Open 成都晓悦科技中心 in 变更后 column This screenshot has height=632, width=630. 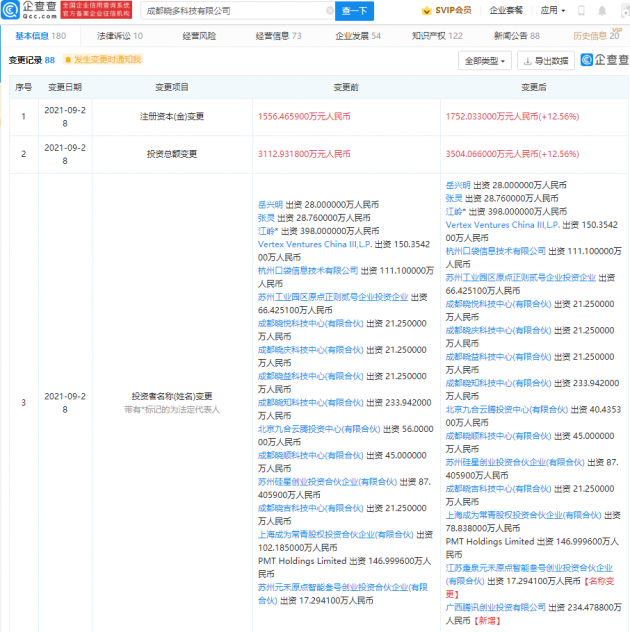[498, 304]
